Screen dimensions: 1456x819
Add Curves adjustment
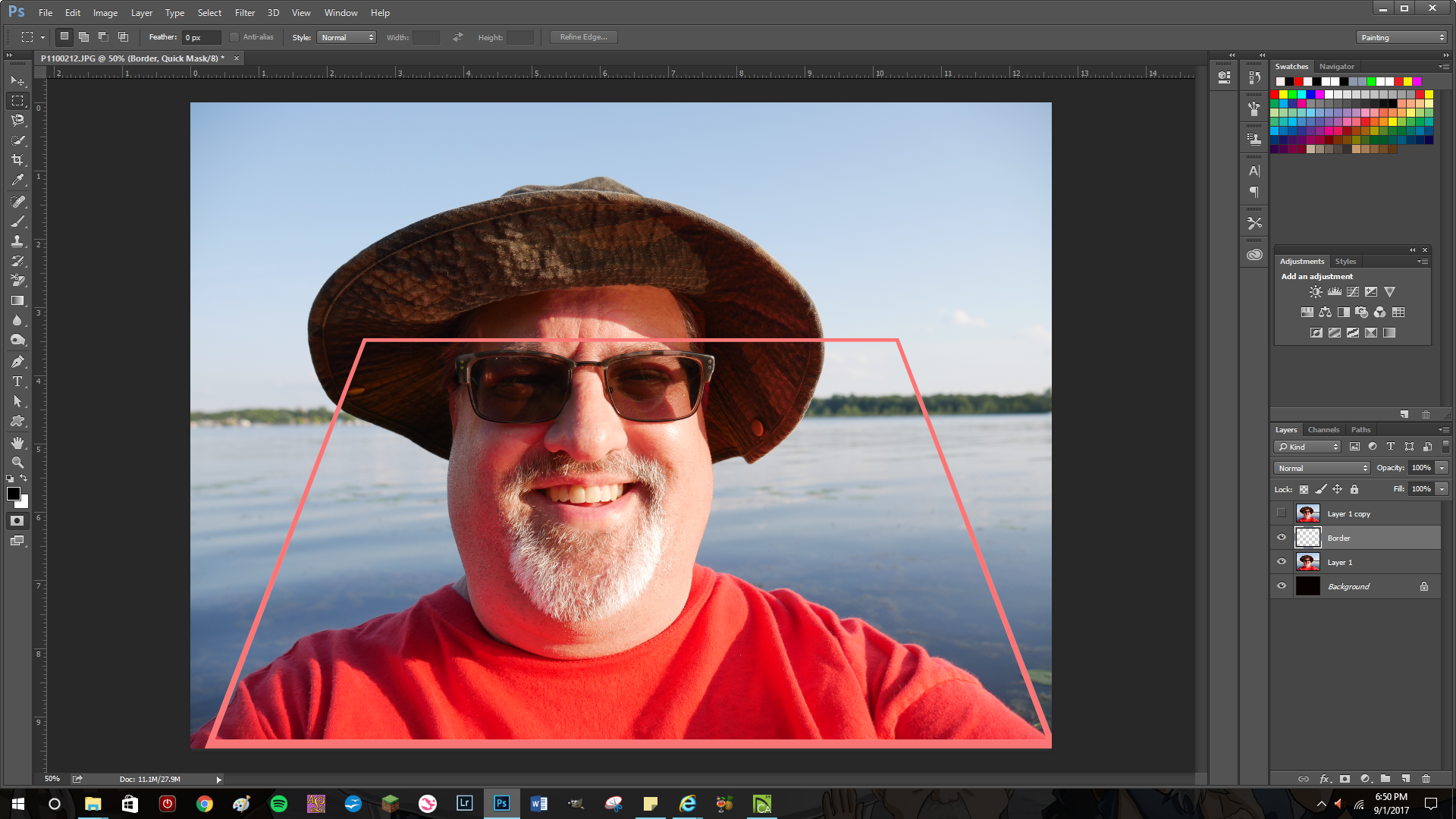coord(1353,292)
